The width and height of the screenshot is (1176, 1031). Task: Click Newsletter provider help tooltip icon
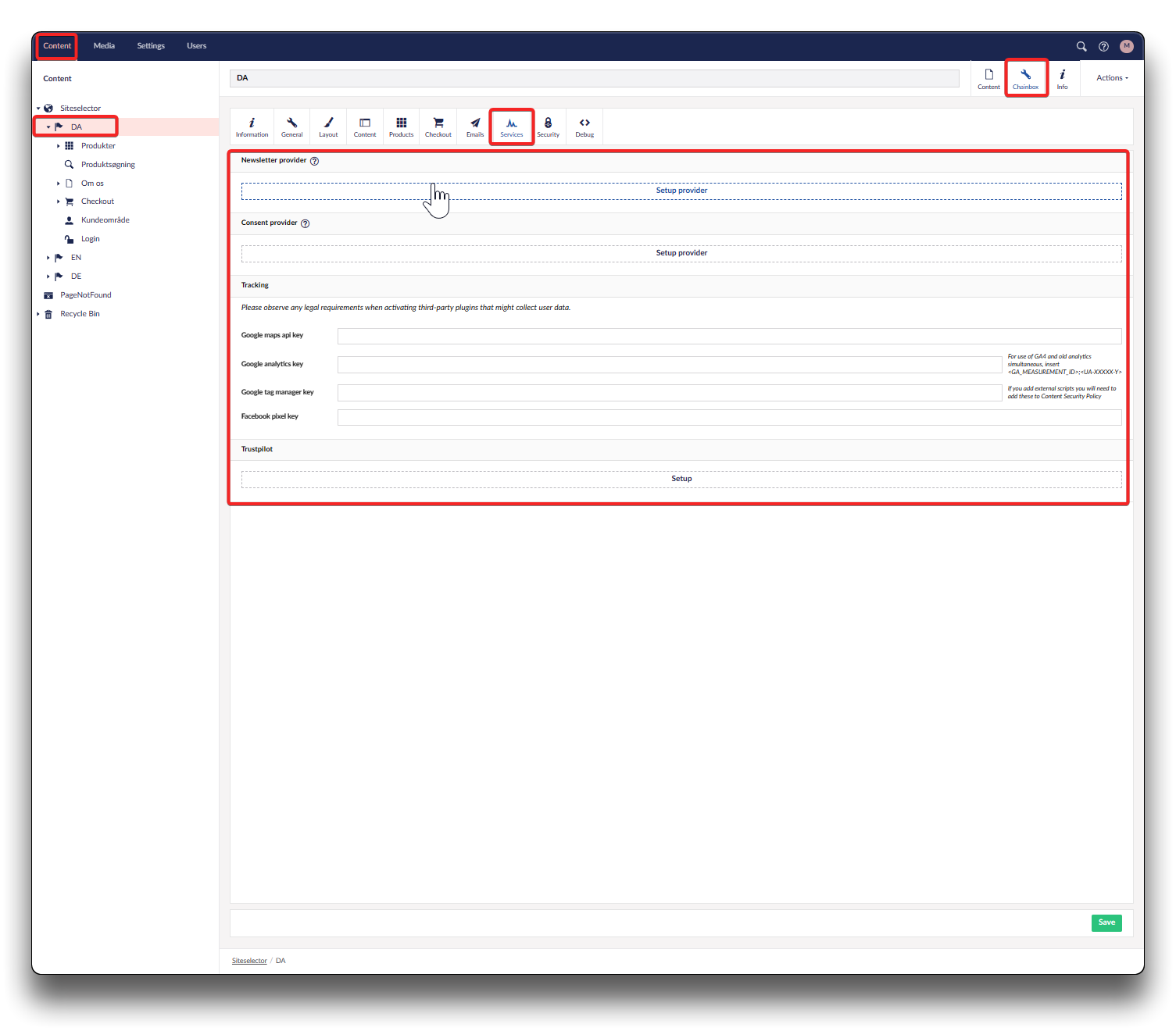point(314,161)
